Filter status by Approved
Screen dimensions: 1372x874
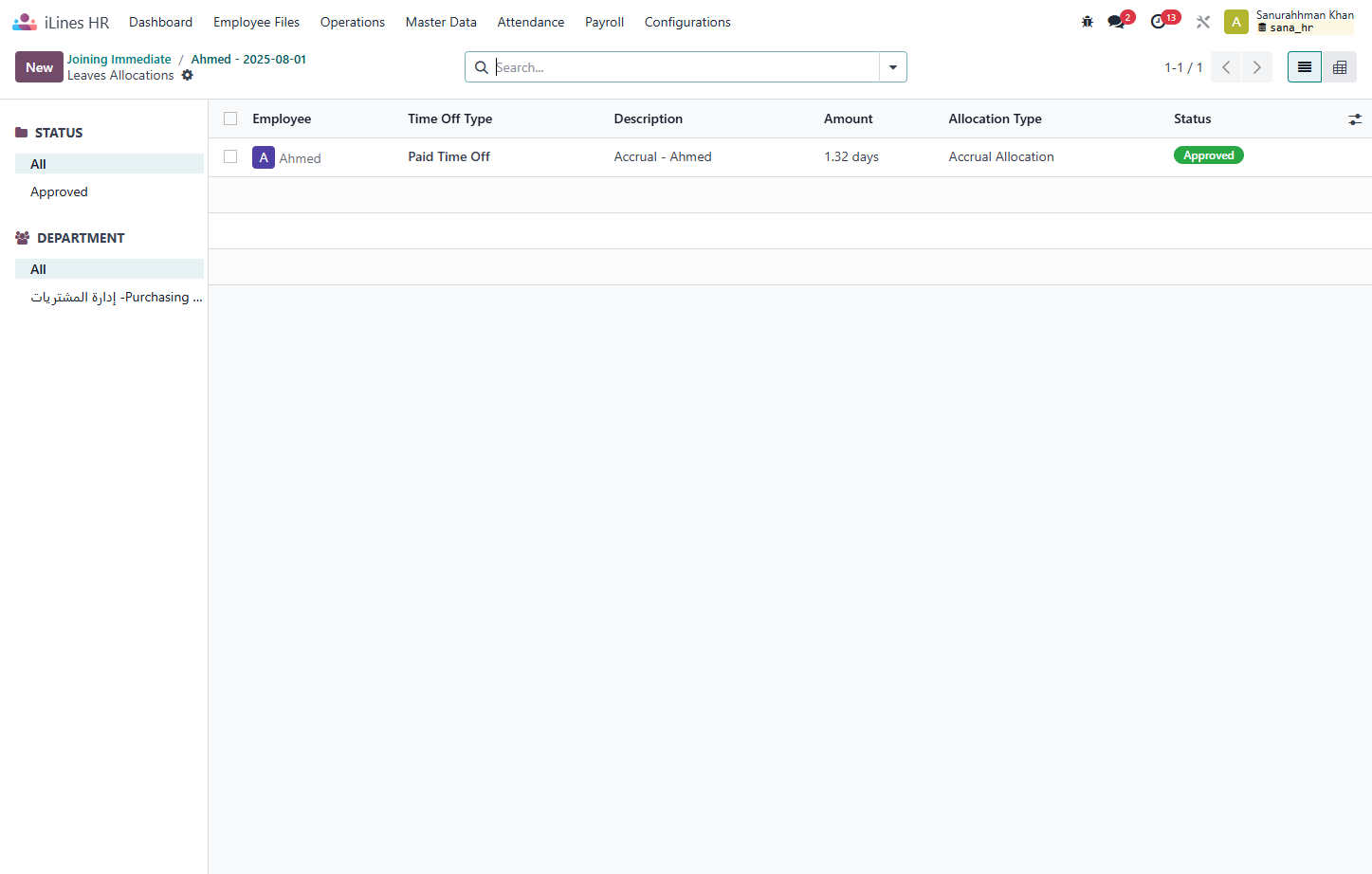point(110,191)
